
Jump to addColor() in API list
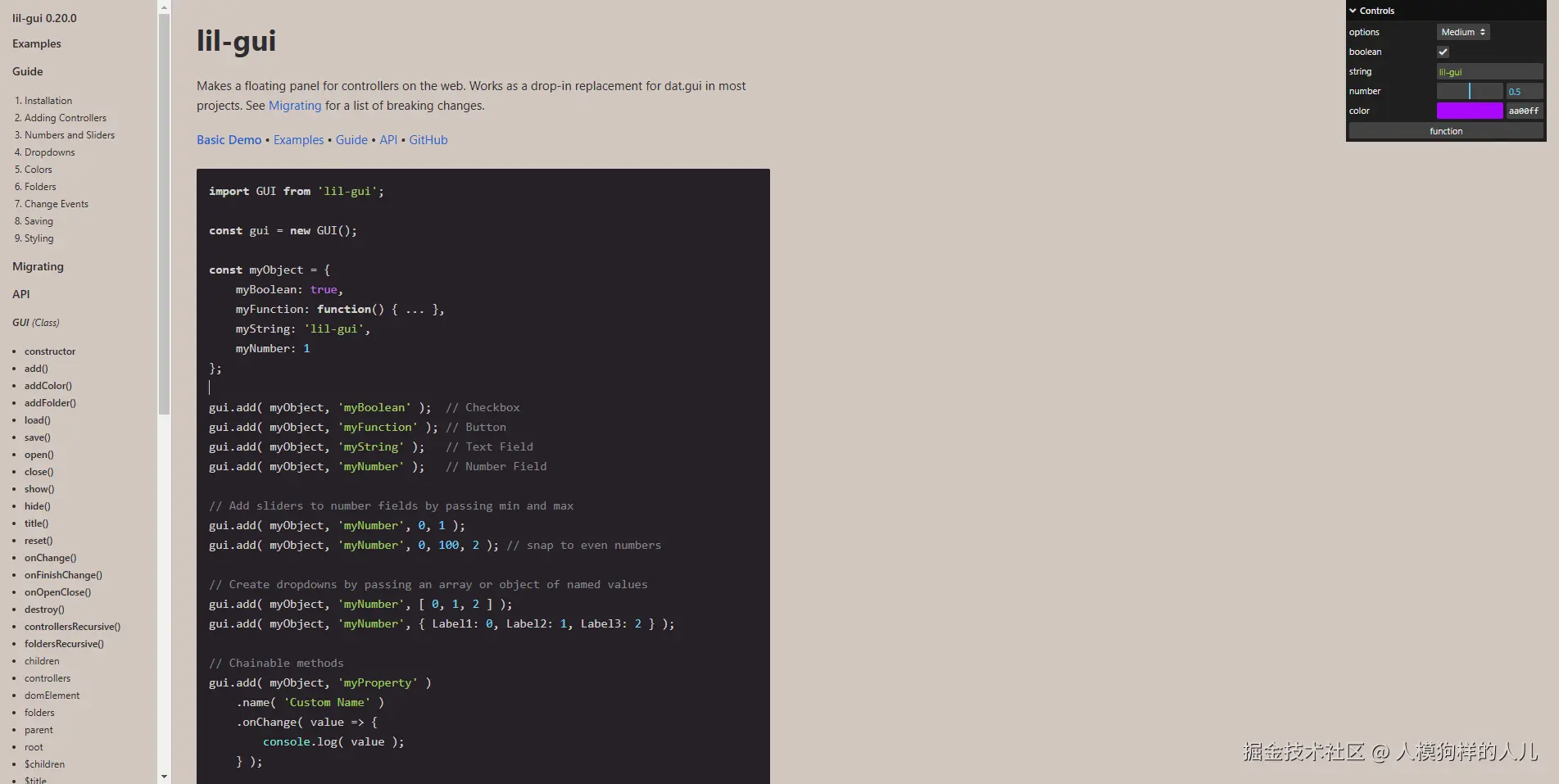click(x=48, y=386)
